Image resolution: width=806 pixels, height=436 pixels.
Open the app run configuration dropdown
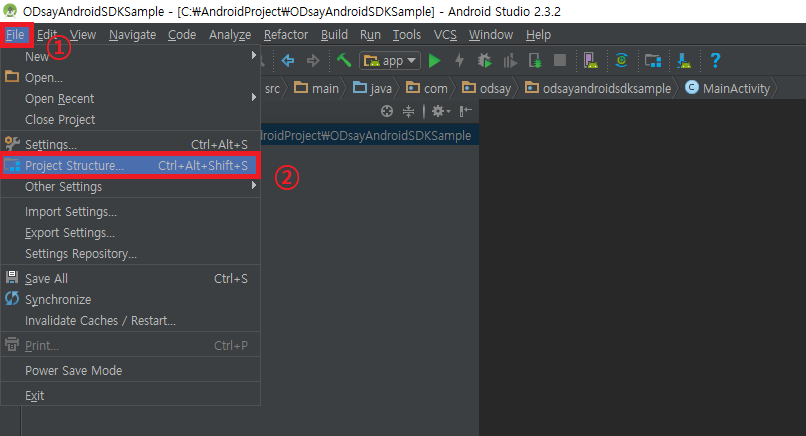pyautogui.click(x=390, y=61)
